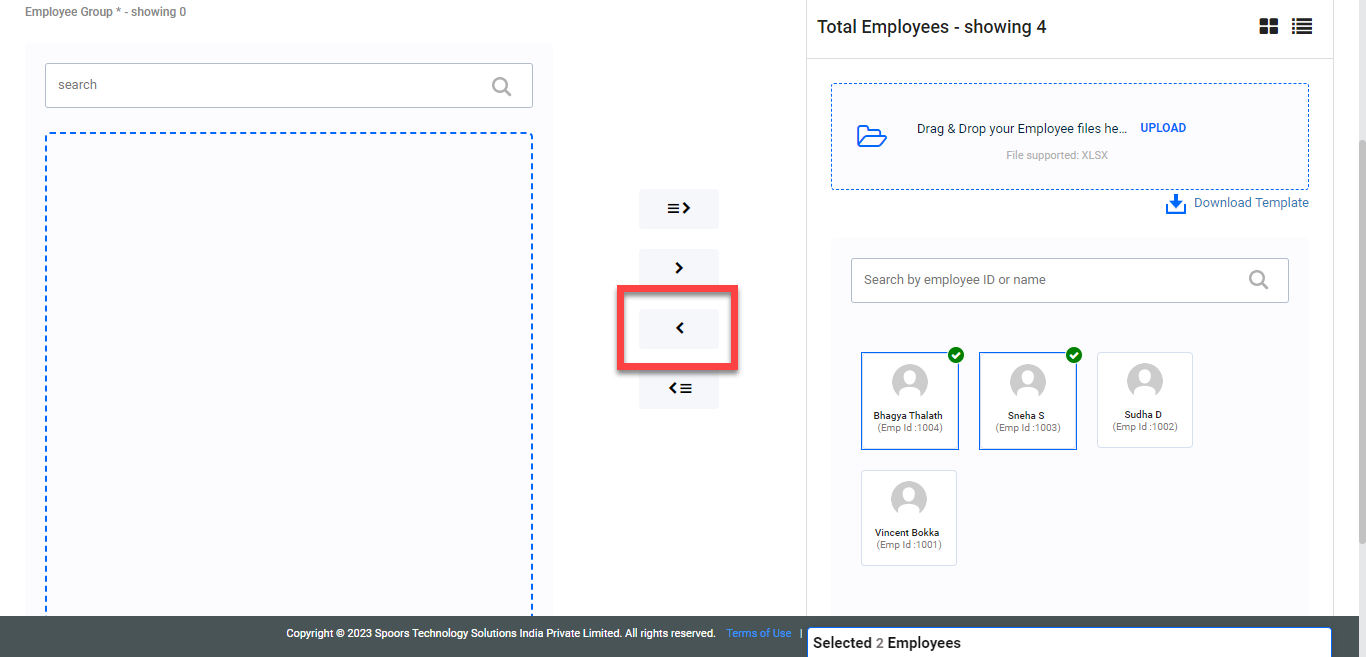This screenshot has width=1366, height=657.
Task: Focus the employee group search field
Action: point(270,86)
